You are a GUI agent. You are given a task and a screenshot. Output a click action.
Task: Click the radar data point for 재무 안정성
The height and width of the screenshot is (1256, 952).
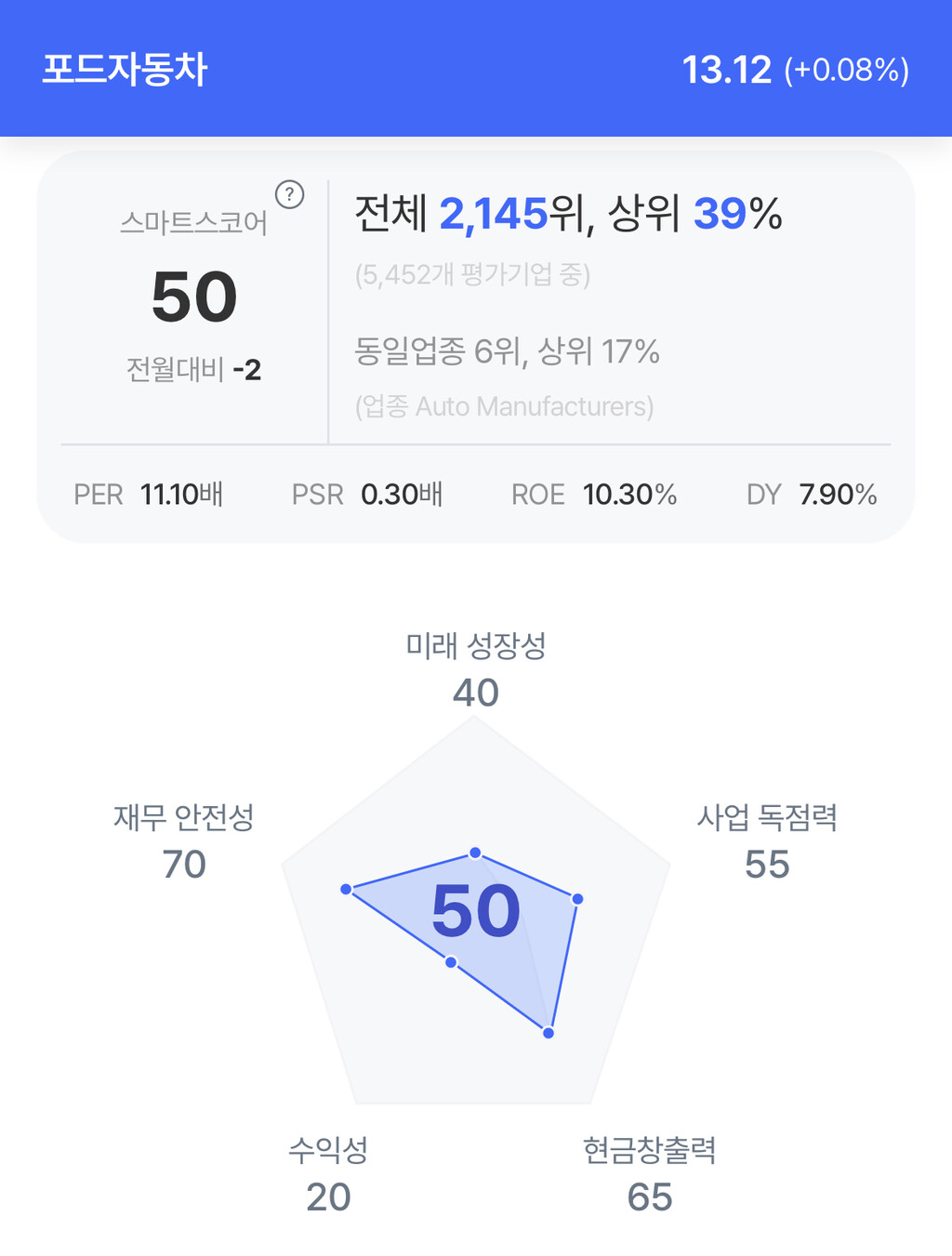(346, 890)
